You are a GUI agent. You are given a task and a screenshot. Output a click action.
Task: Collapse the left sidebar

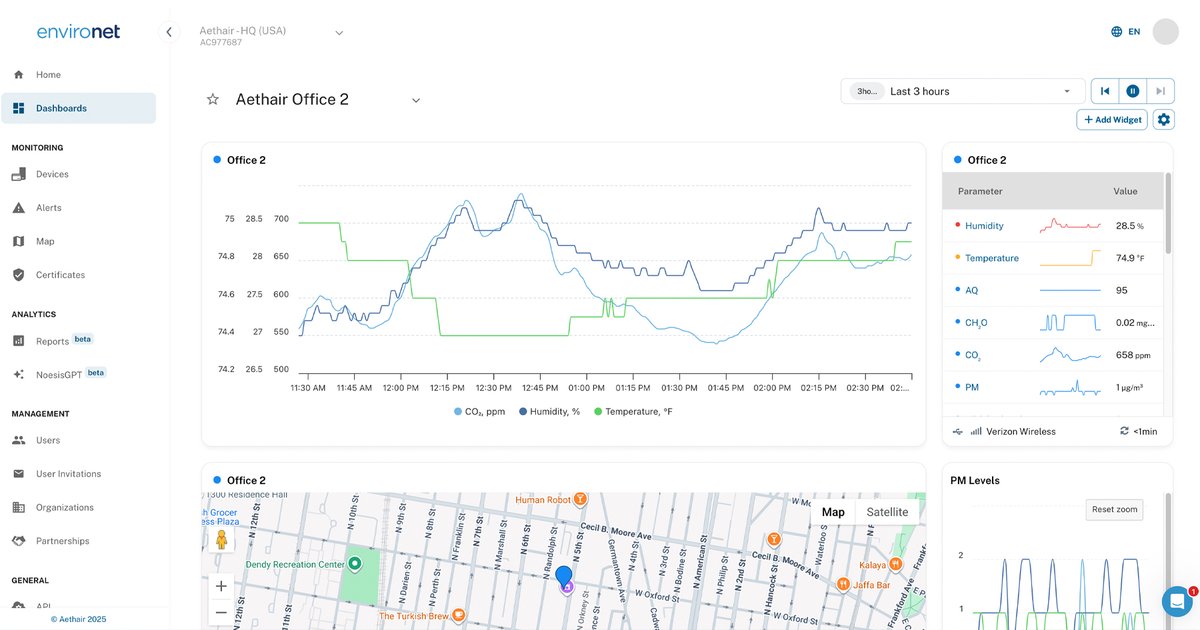point(169,32)
